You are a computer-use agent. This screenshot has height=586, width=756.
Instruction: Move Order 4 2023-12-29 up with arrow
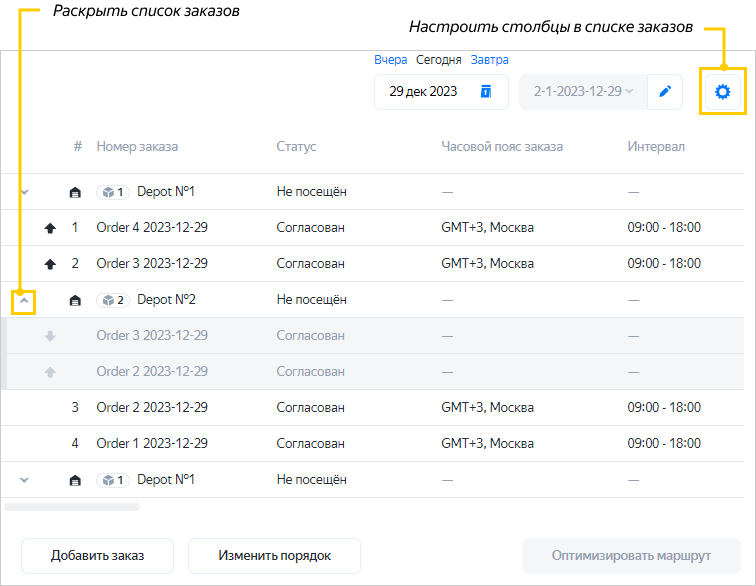[50, 228]
